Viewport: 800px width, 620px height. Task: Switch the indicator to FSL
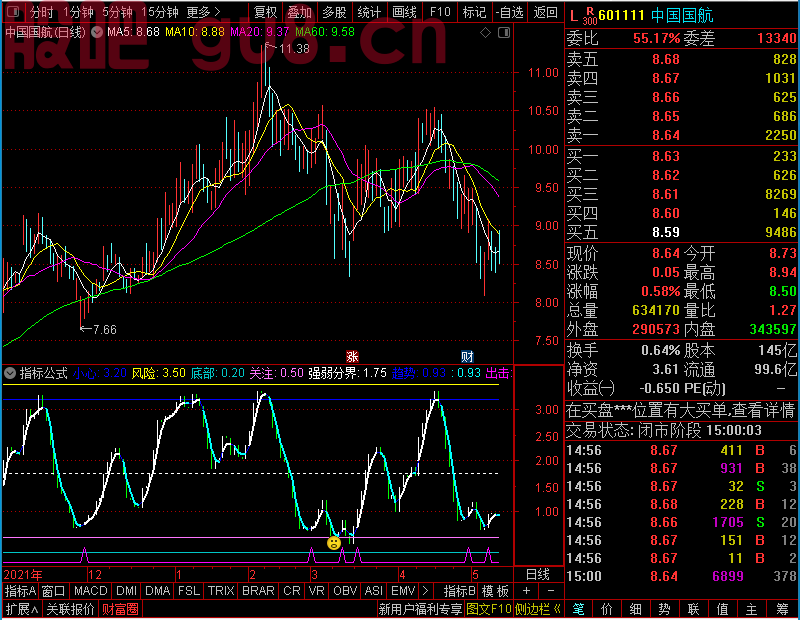coord(189,591)
